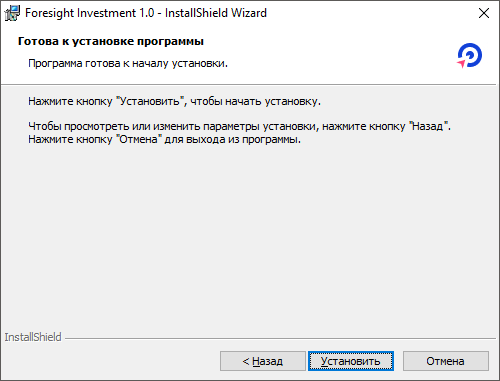The image size is (500, 381).
Task: Click the phrase "для выхода из программы"
Action: coord(232,139)
